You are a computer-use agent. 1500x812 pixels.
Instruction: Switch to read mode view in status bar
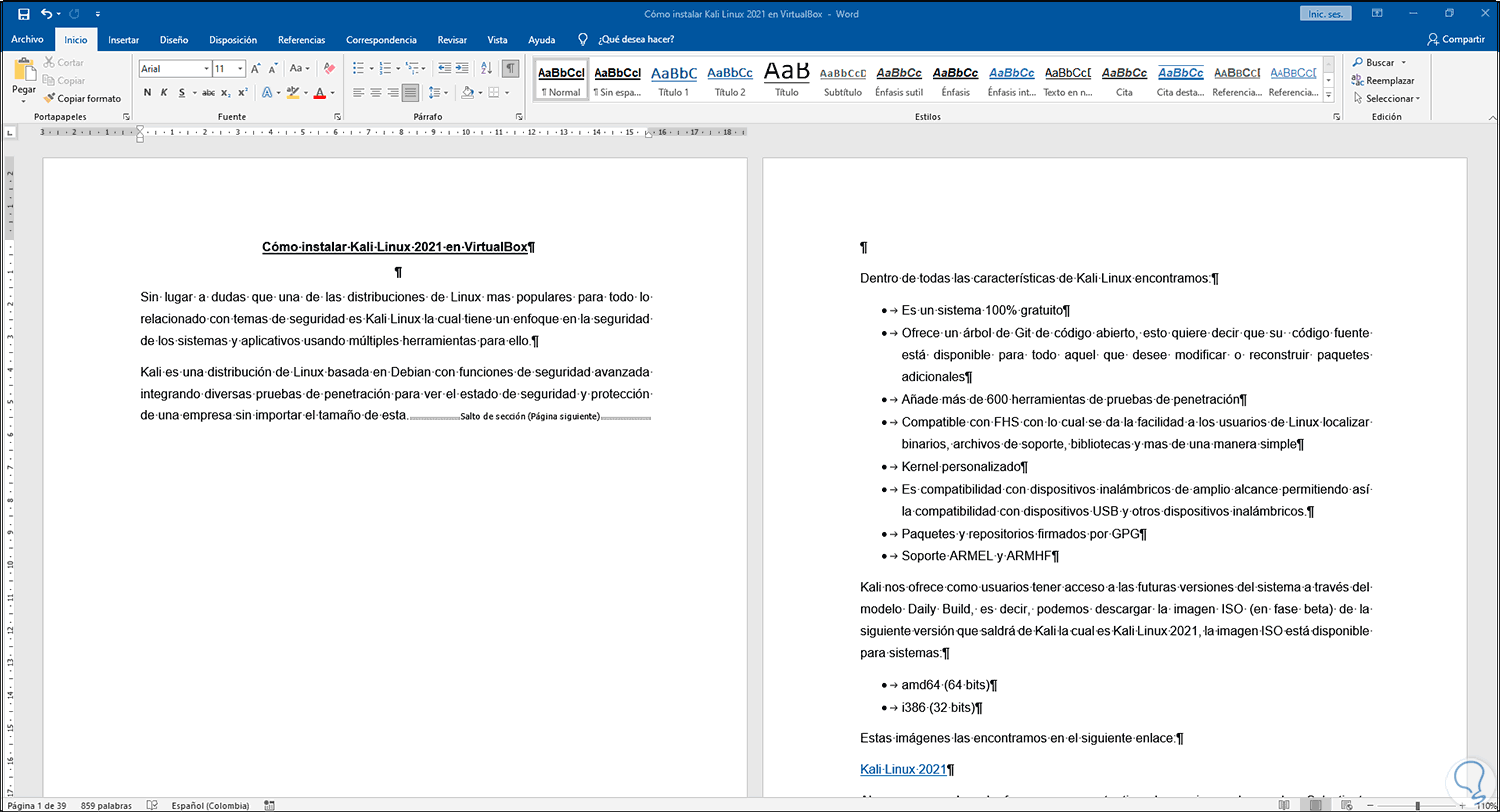[x=1285, y=804]
